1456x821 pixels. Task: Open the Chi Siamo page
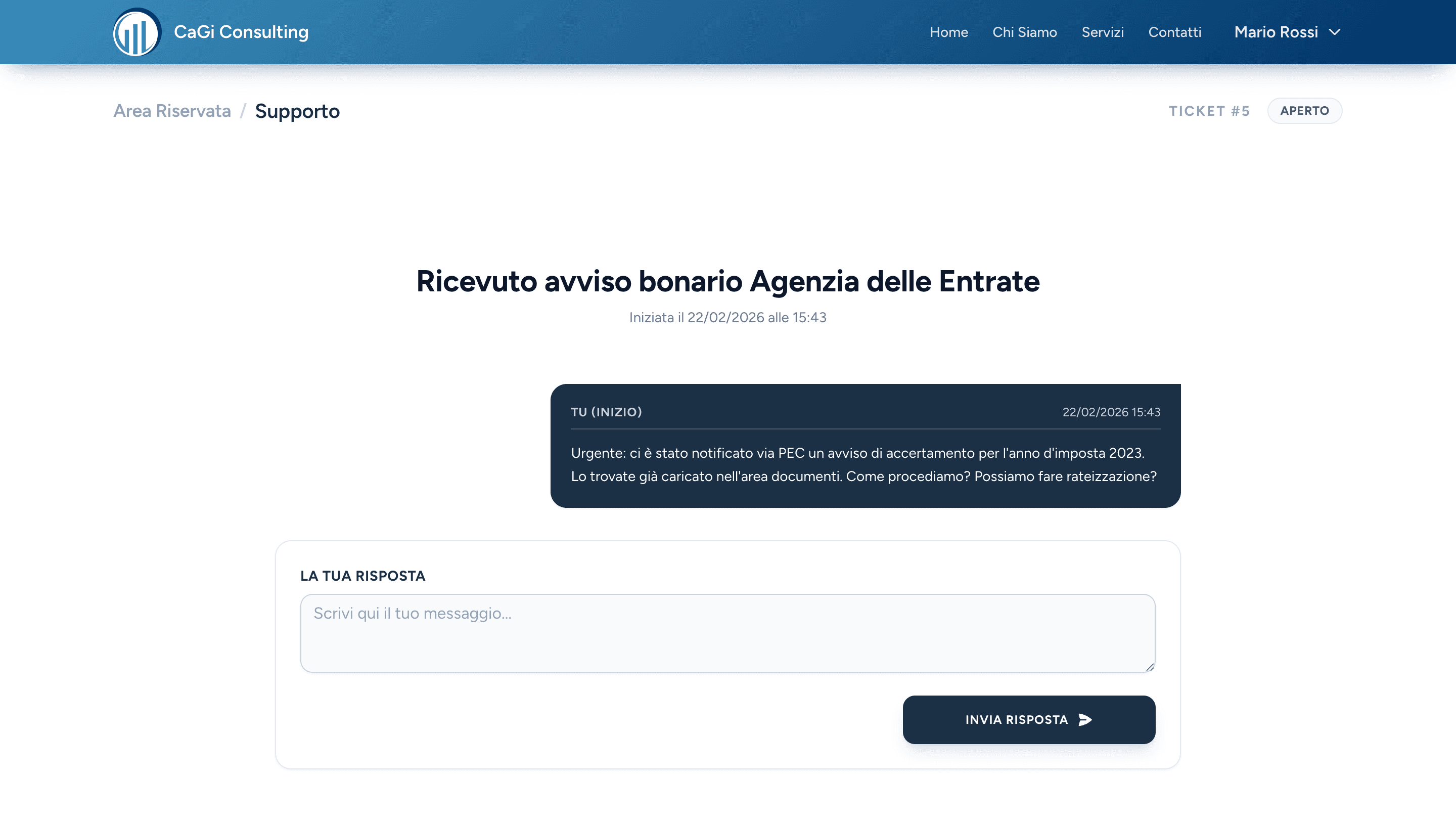tap(1024, 32)
